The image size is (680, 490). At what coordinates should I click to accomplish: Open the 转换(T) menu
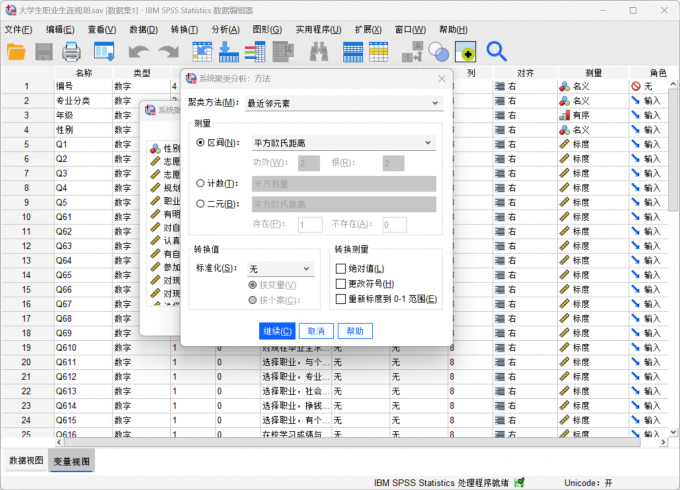184,29
